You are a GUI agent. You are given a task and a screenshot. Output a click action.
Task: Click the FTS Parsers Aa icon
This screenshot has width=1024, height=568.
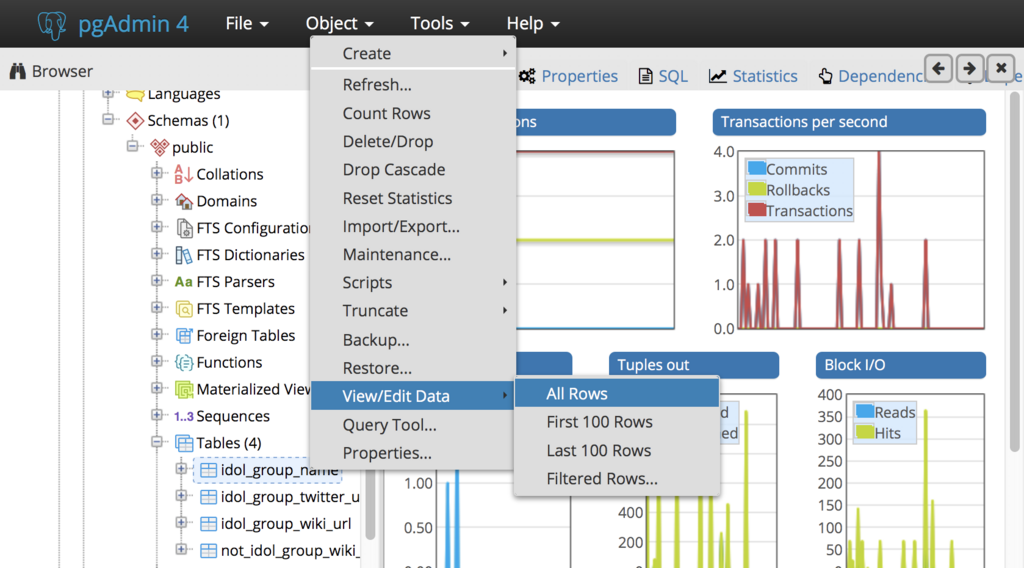click(x=184, y=282)
